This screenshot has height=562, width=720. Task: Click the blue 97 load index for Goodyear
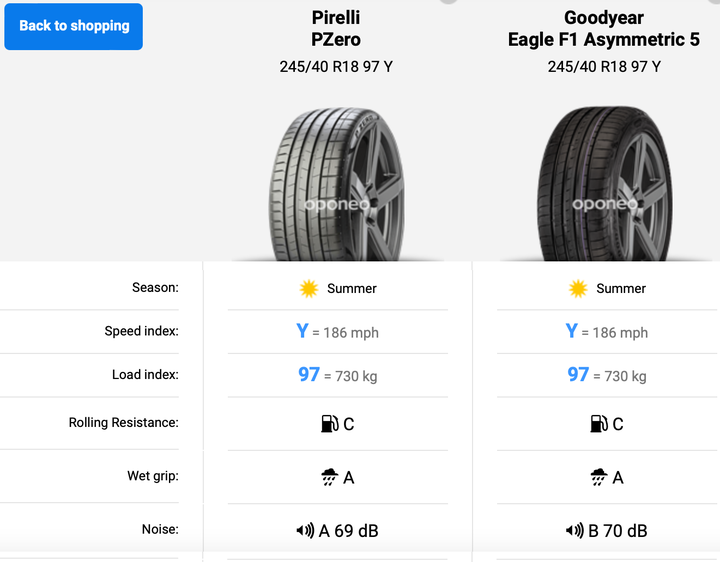coord(578,374)
